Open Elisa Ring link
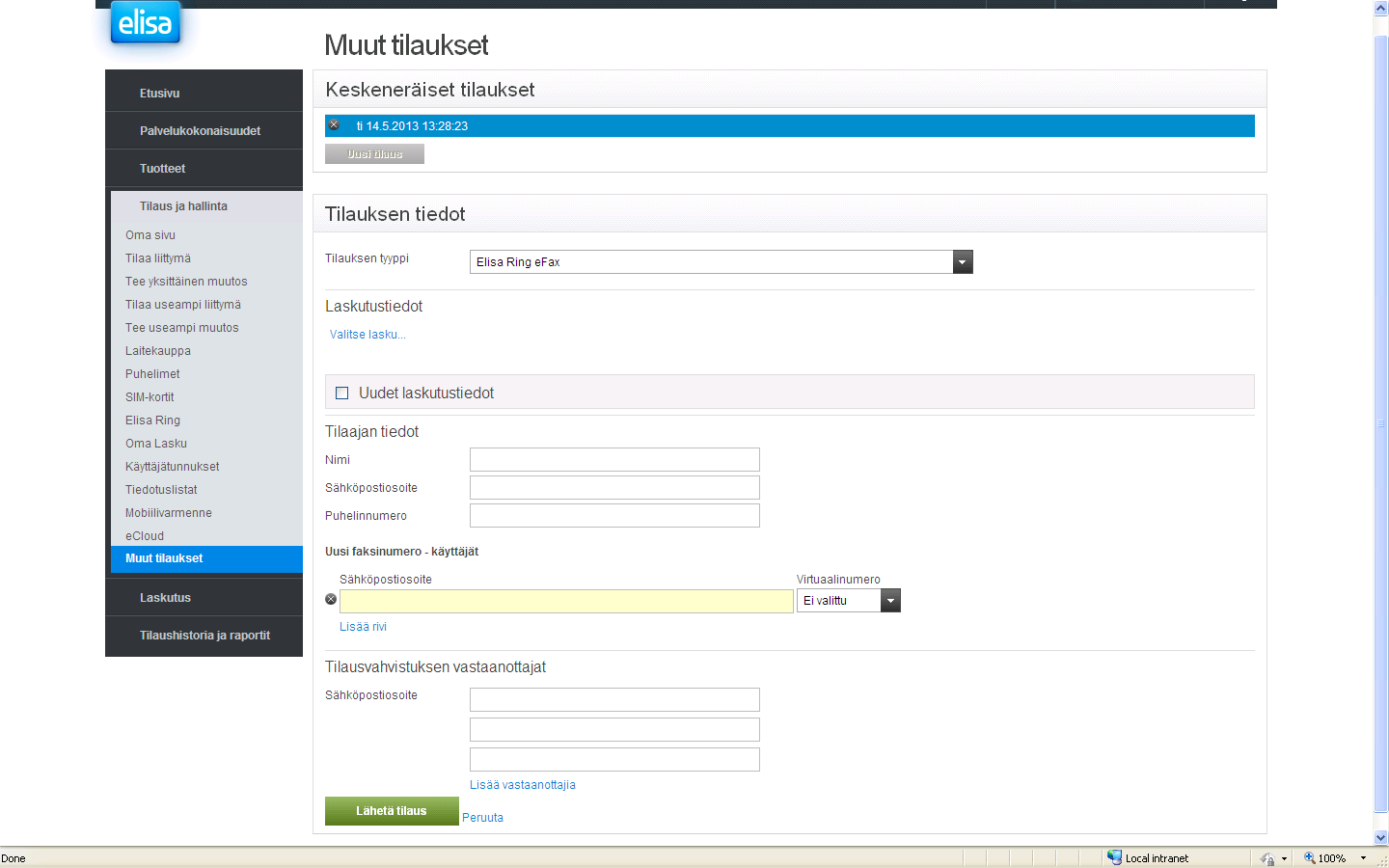 (x=152, y=420)
